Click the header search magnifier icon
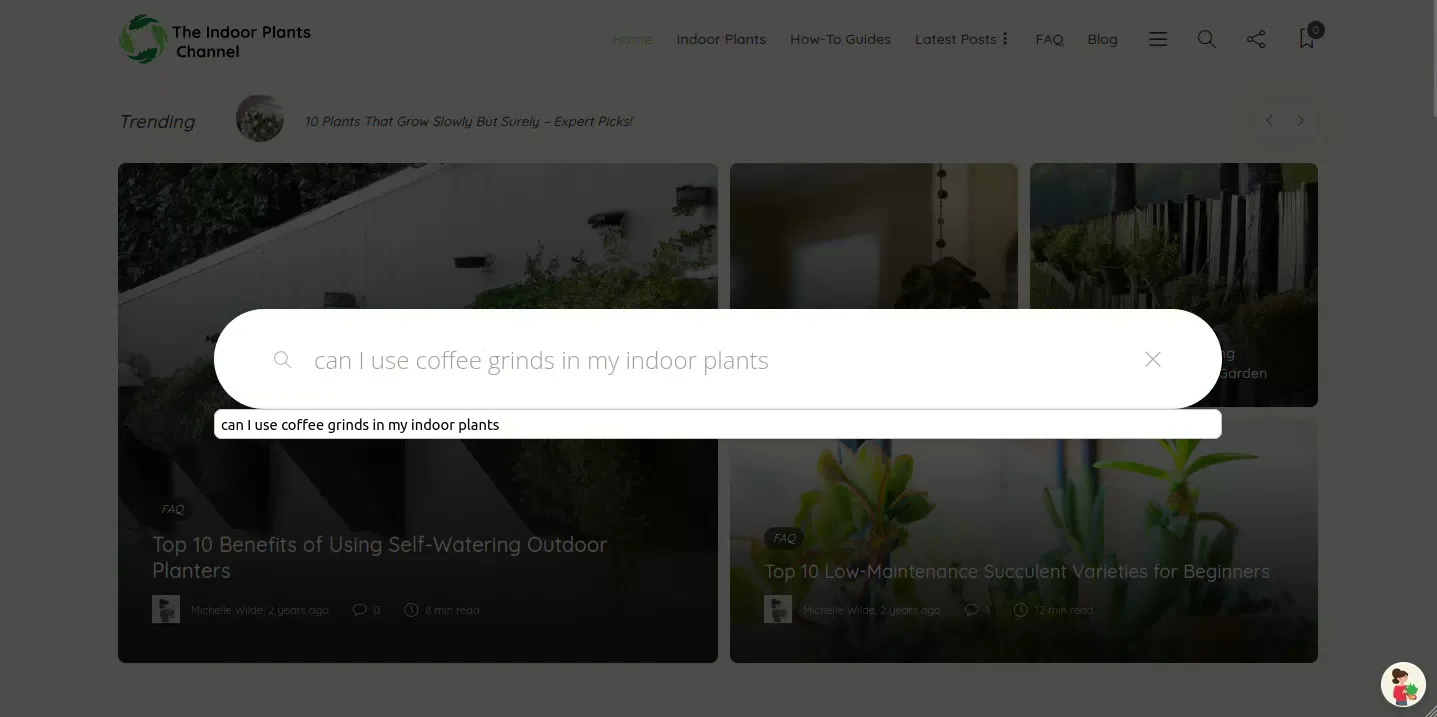Screen dimensions: 1437x717 1207,39
